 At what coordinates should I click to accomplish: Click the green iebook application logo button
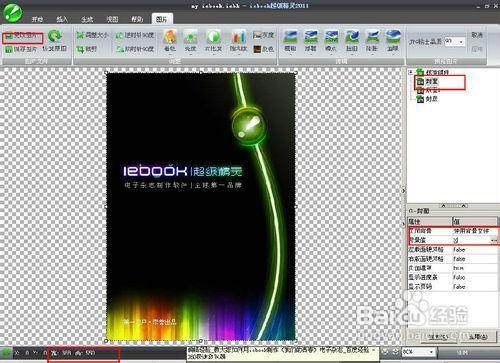tap(12, 12)
